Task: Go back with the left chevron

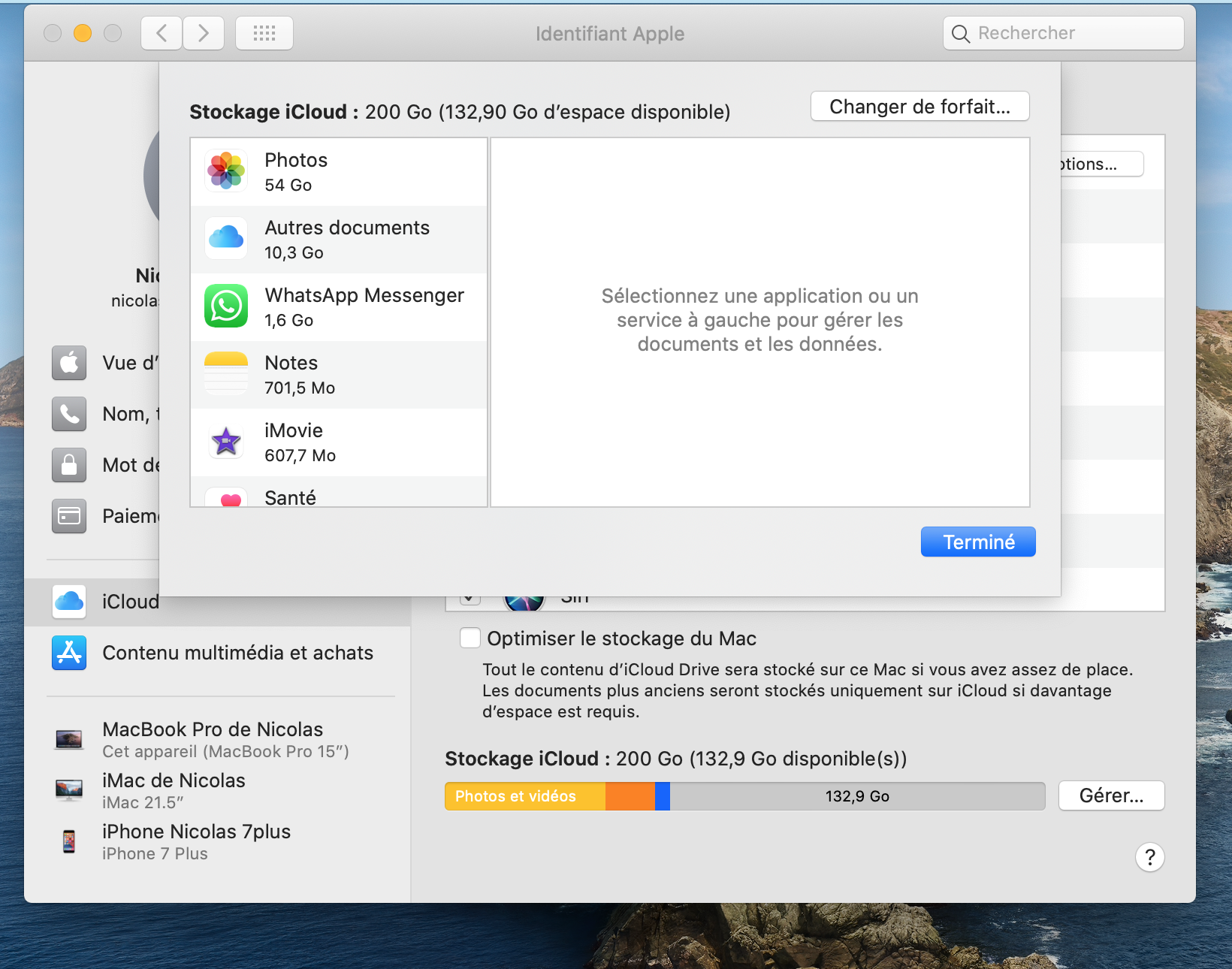Action: point(162,33)
